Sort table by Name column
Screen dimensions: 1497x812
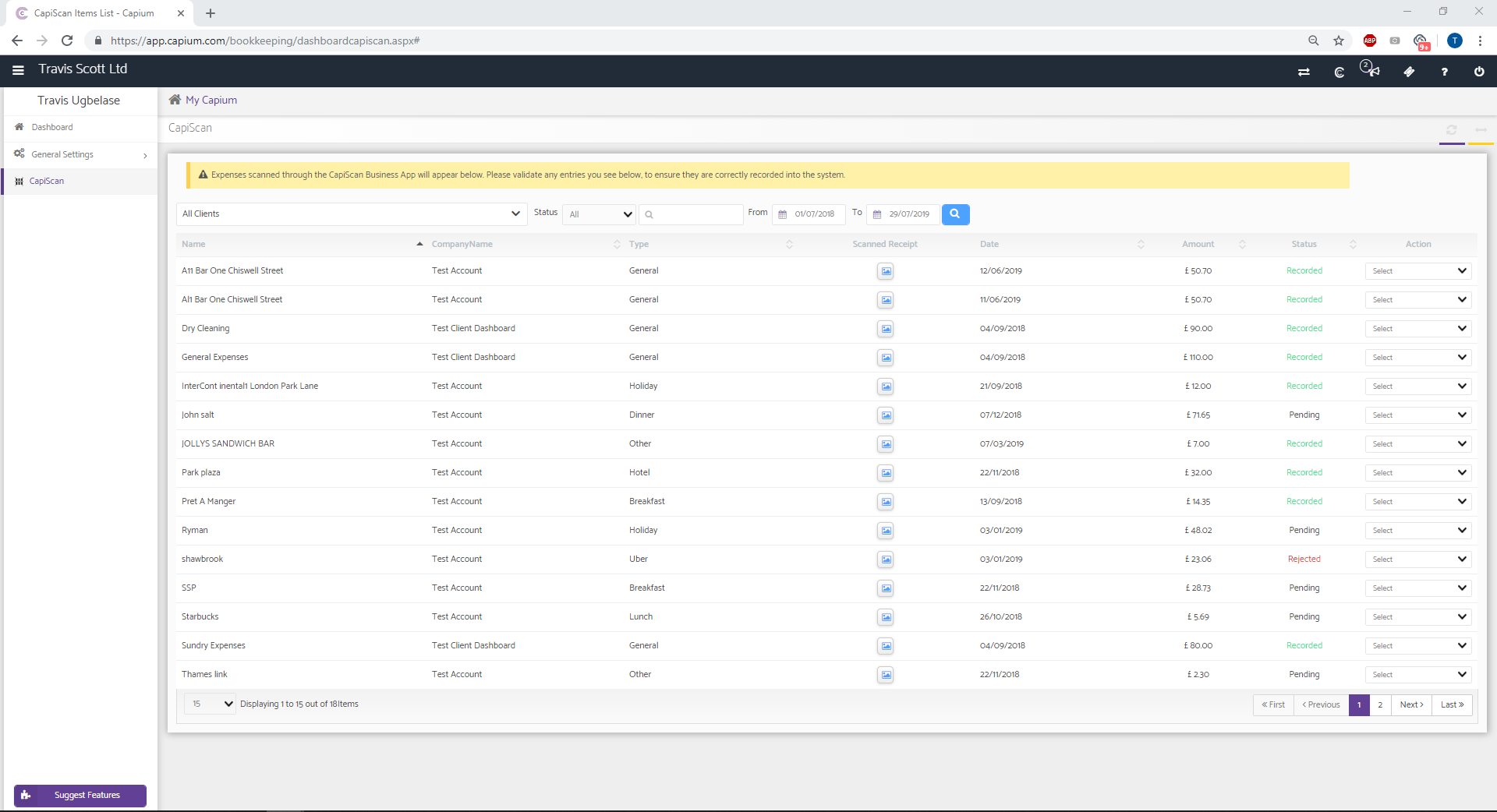click(303, 244)
